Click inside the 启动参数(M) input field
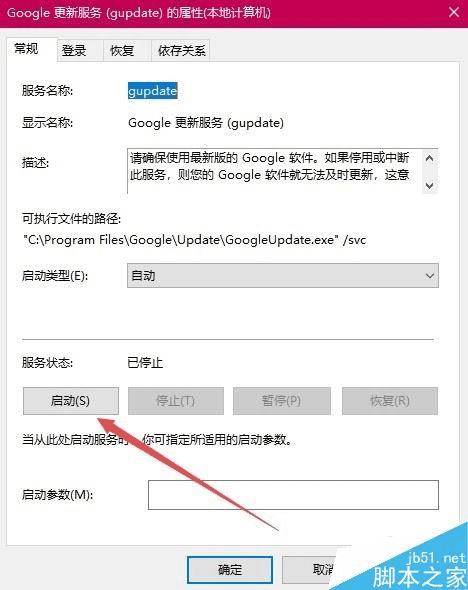The width and height of the screenshot is (468, 590). 293,495
